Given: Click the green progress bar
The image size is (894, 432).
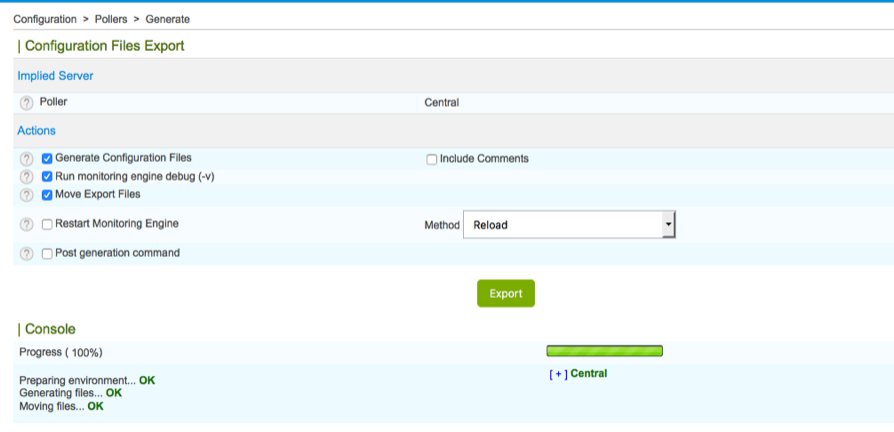Looking at the screenshot, I should 604,351.
